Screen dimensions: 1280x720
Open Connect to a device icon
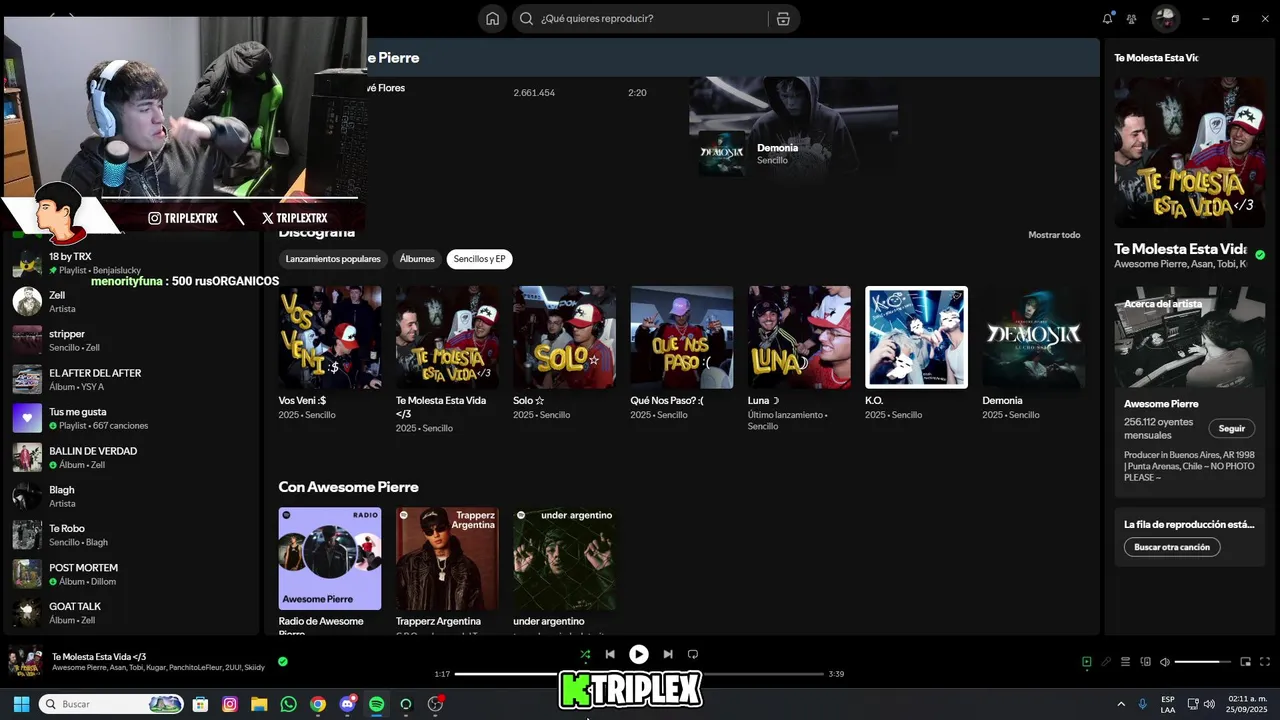pyautogui.click(x=1145, y=661)
